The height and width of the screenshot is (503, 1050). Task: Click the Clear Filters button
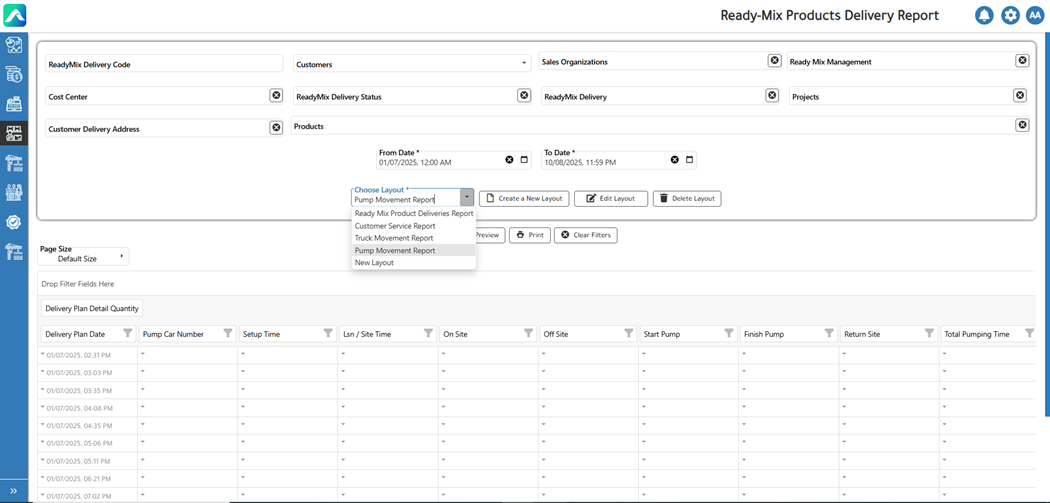tap(585, 235)
